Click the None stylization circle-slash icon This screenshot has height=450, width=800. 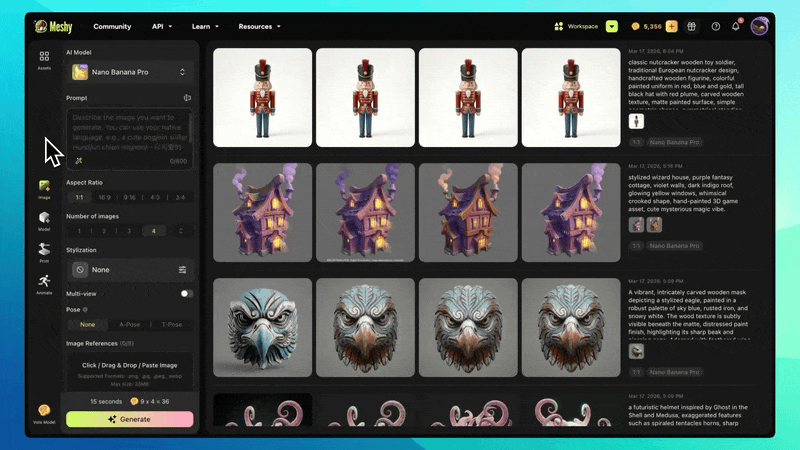[80, 269]
